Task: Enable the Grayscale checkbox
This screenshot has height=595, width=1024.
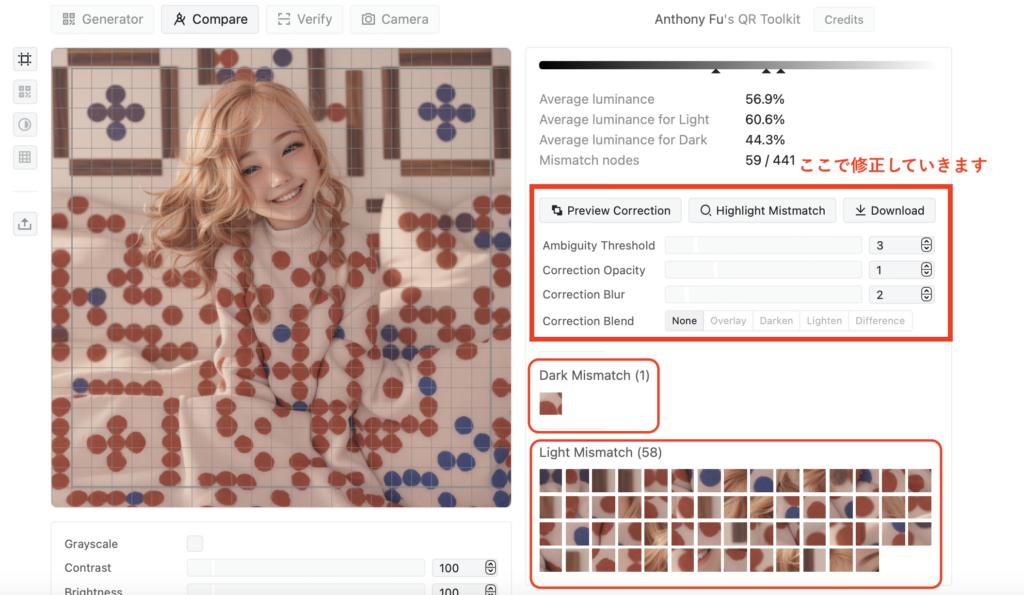Action: point(195,544)
